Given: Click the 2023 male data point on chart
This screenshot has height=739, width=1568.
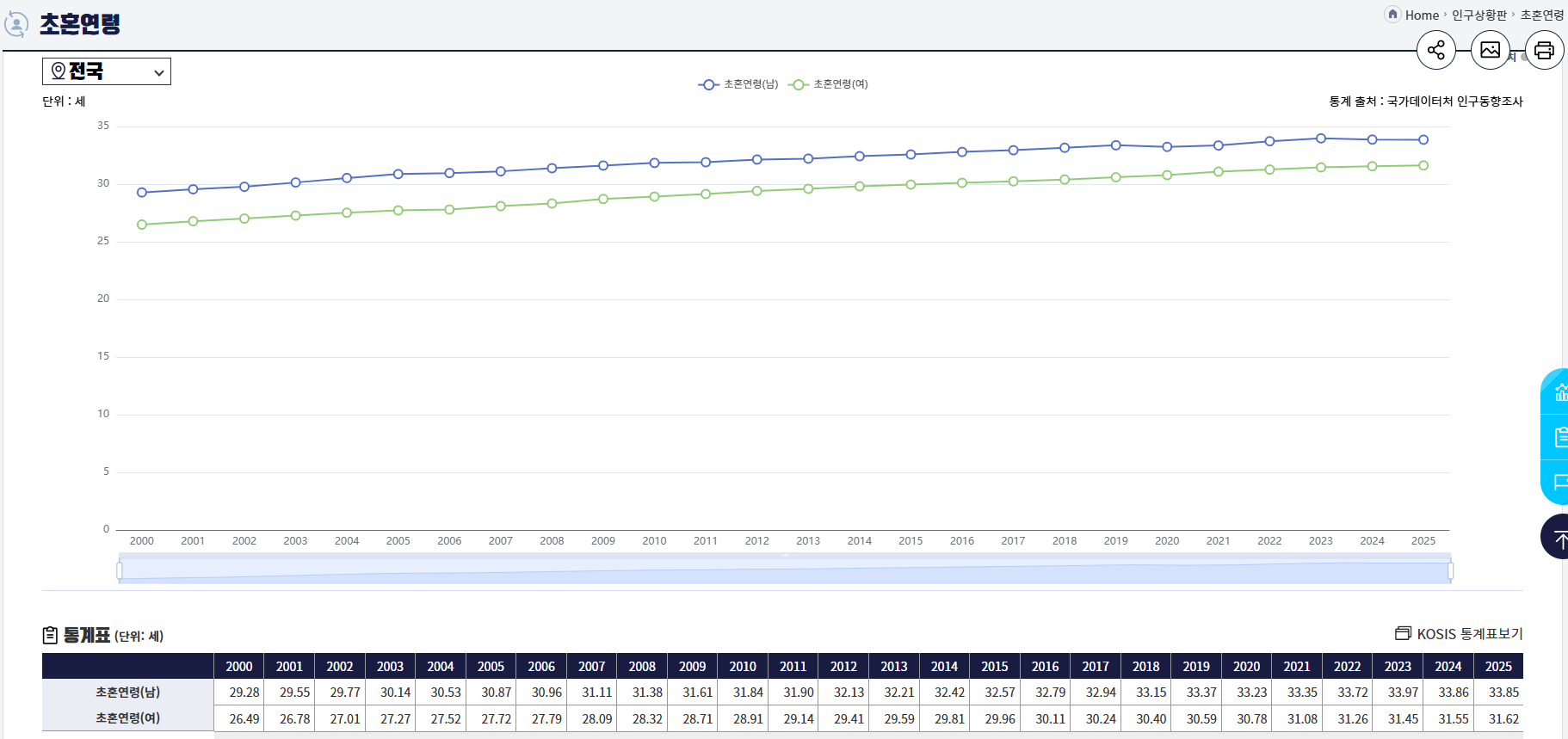Looking at the screenshot, I should pyautogui.click(x=1321, y=139).
